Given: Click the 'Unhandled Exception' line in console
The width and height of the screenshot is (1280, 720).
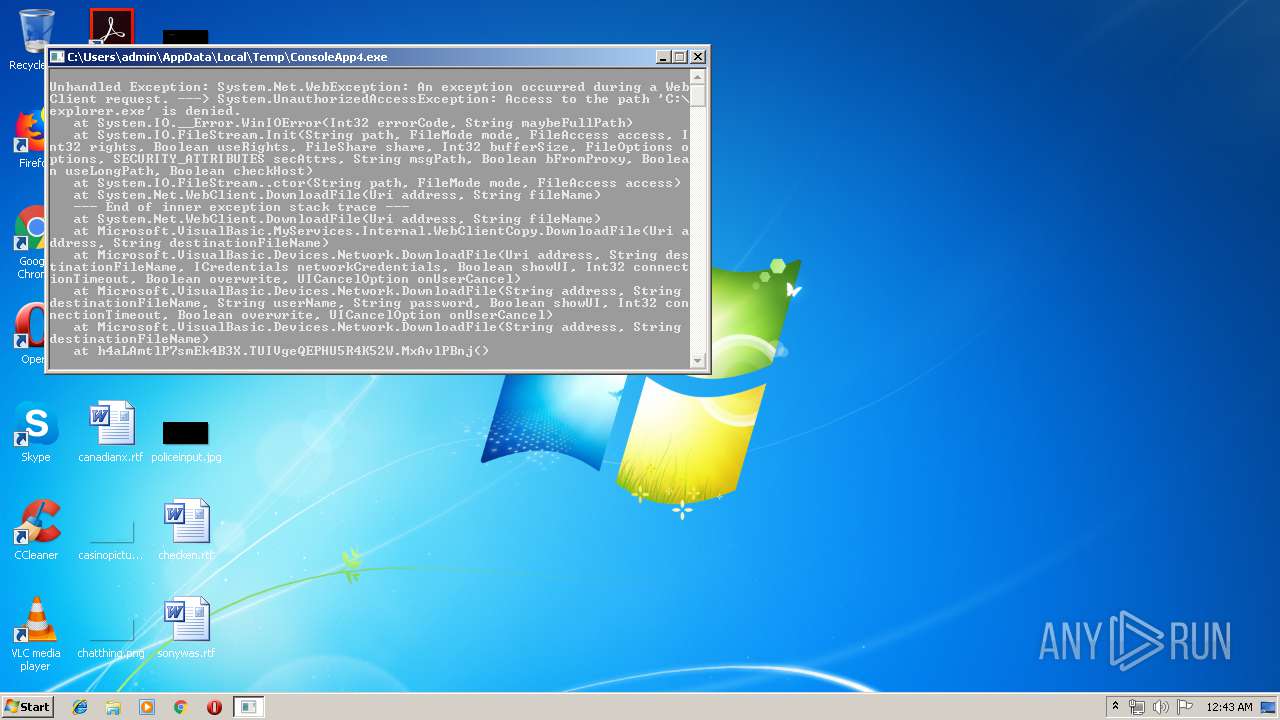Looking at the screenshot, I should pyautogui.click(x=369, y=87).
